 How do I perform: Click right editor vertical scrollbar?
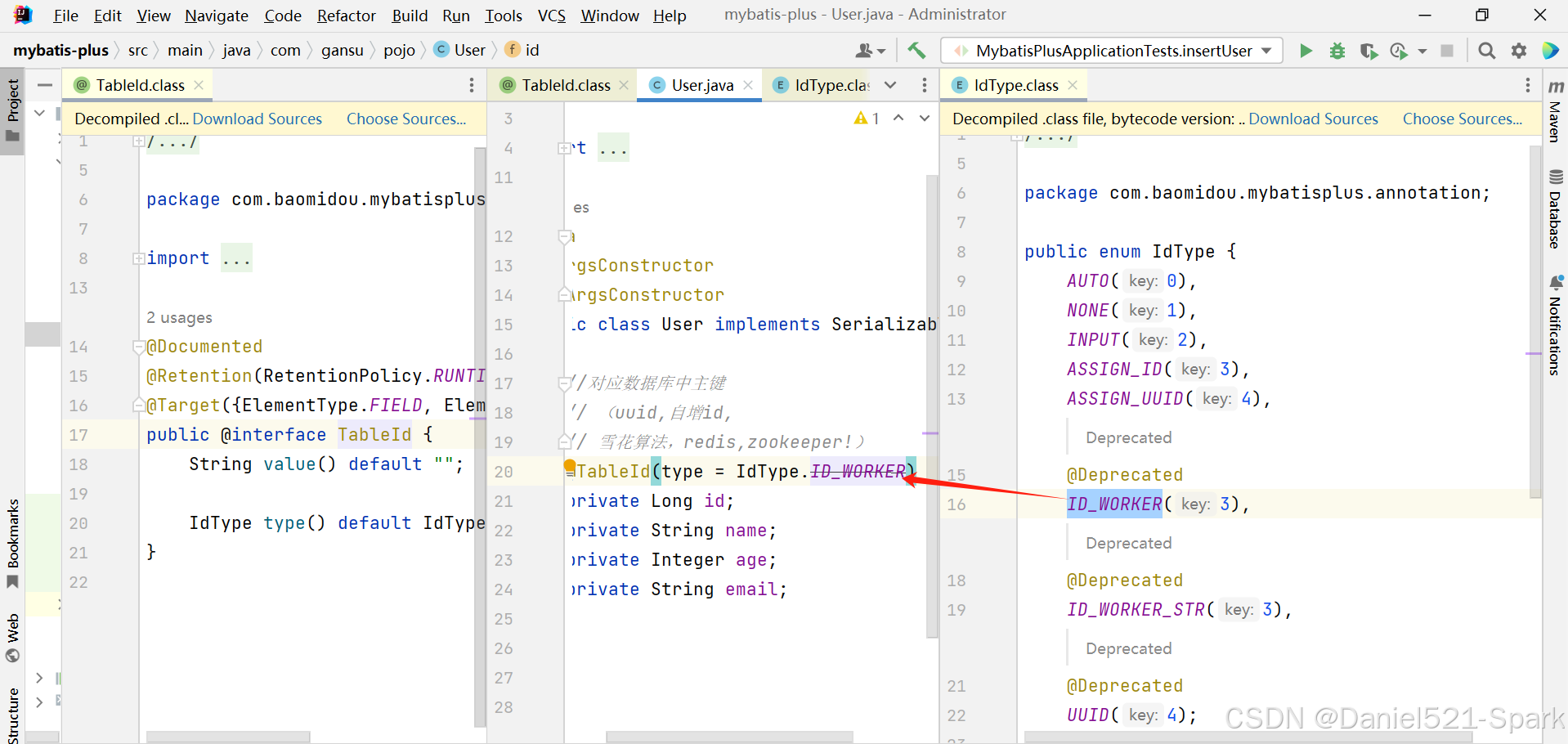coord(1535,321)
